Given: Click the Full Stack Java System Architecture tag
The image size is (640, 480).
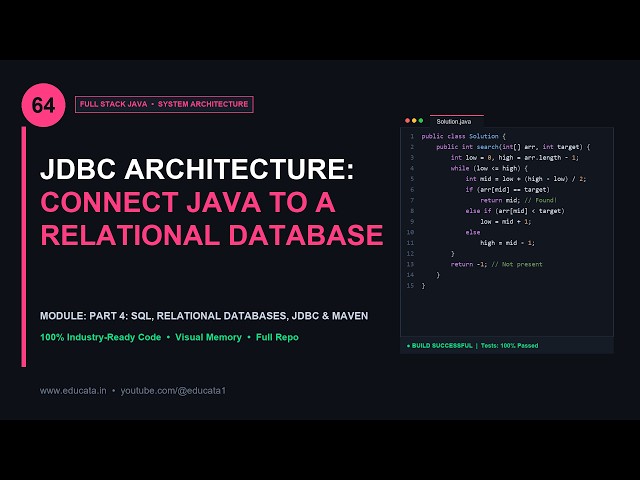Looking at the screenshot, I should [x=164, y=104].
